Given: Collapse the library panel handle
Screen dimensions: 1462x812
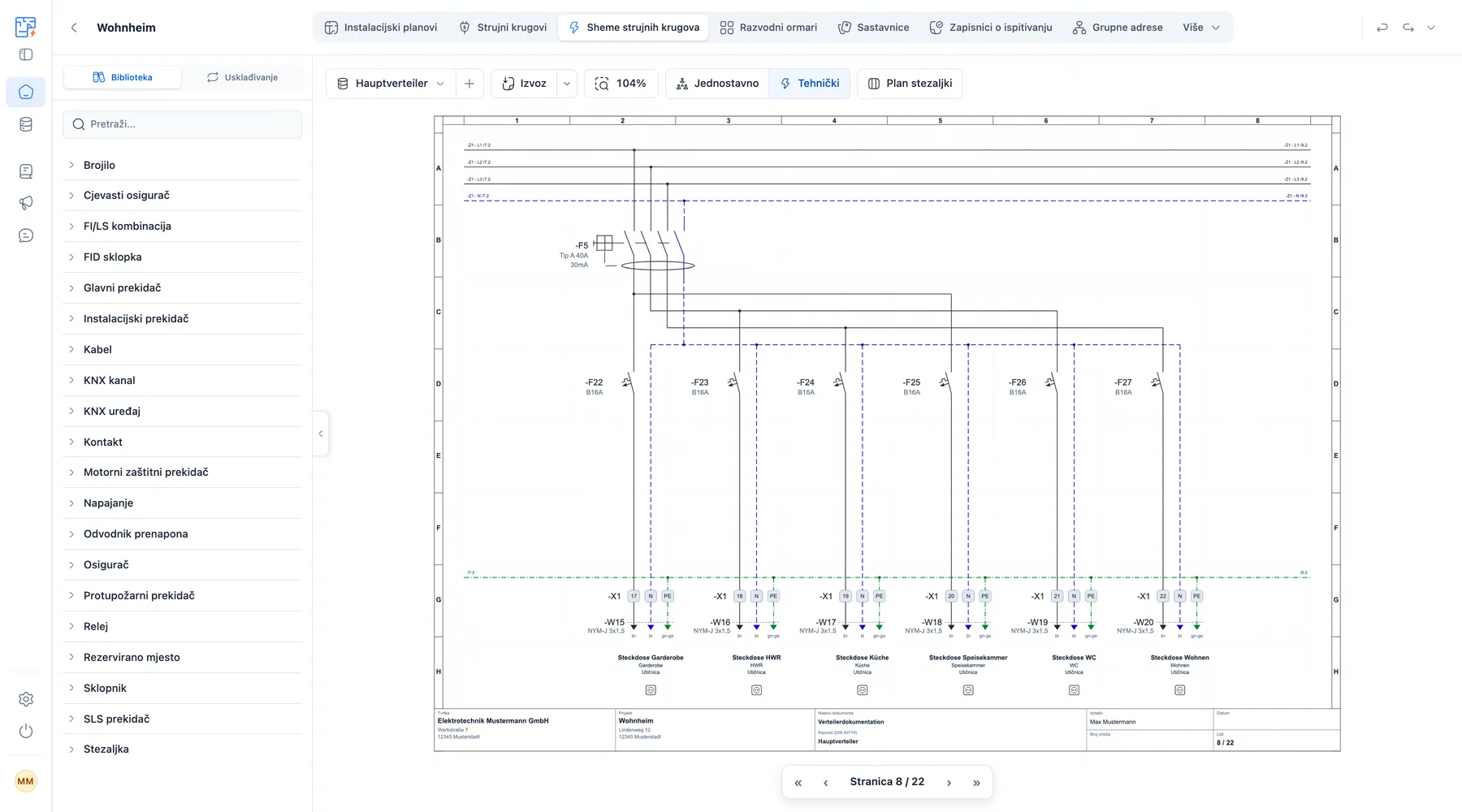Looking at the screenshot, I should (321, 434).
